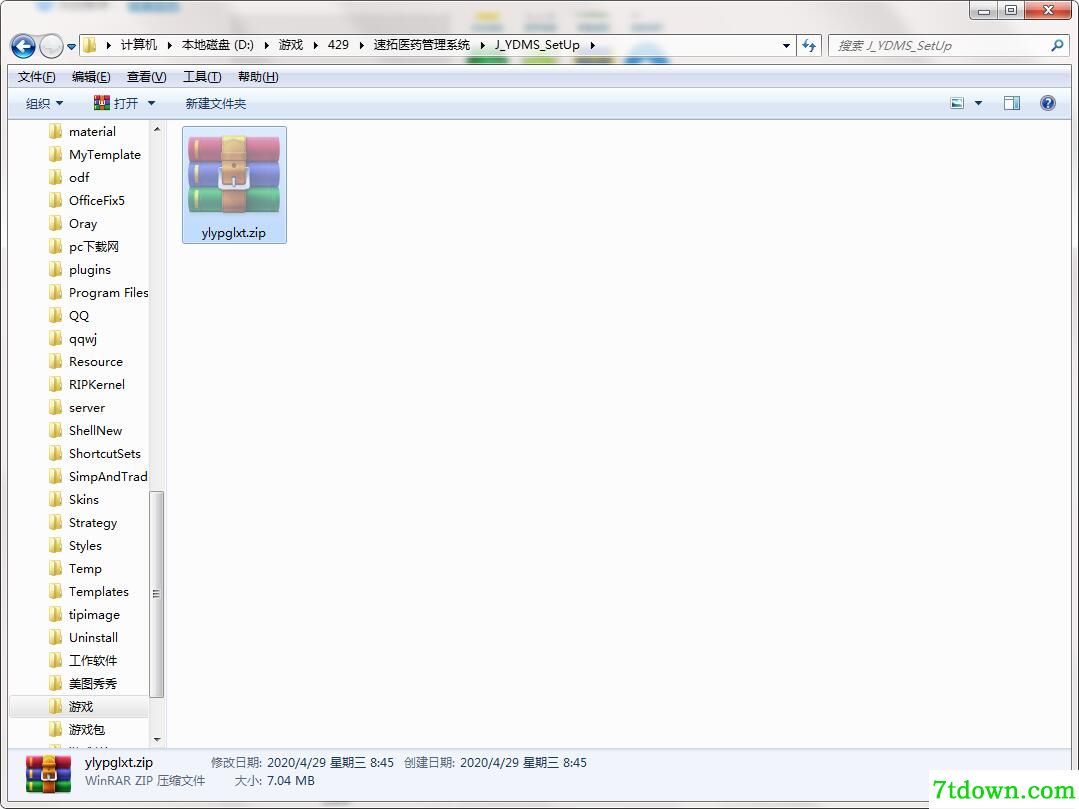1079x809 pixels.
Task: Expand the arrow after J_YDMS_SetUp
Action: point(592,45)
